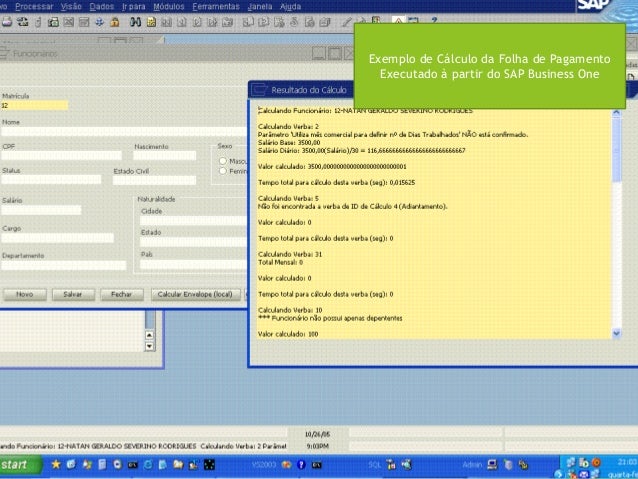Click the first record navigation icon

click(166, 22)
